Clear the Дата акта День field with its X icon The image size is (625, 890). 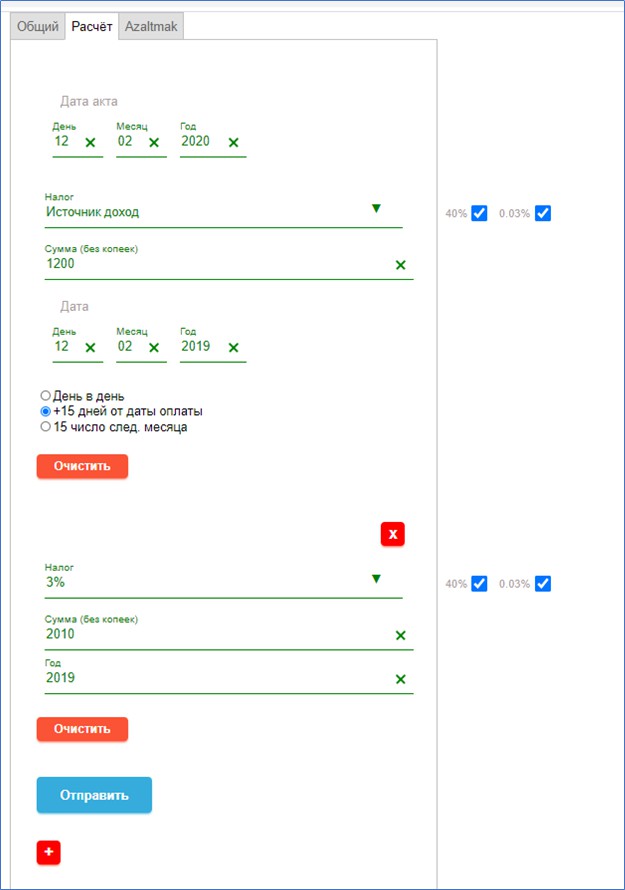click(x=90, y=143)
